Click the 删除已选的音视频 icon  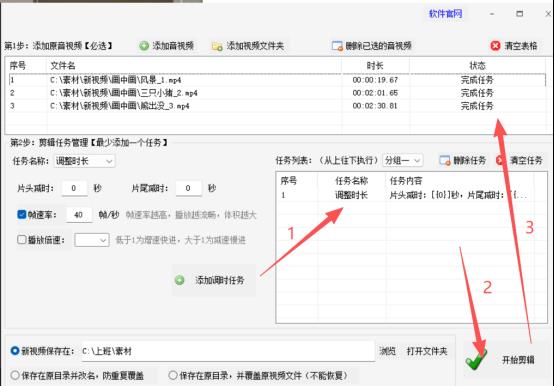pyautogui.click(x=337, y=46)
